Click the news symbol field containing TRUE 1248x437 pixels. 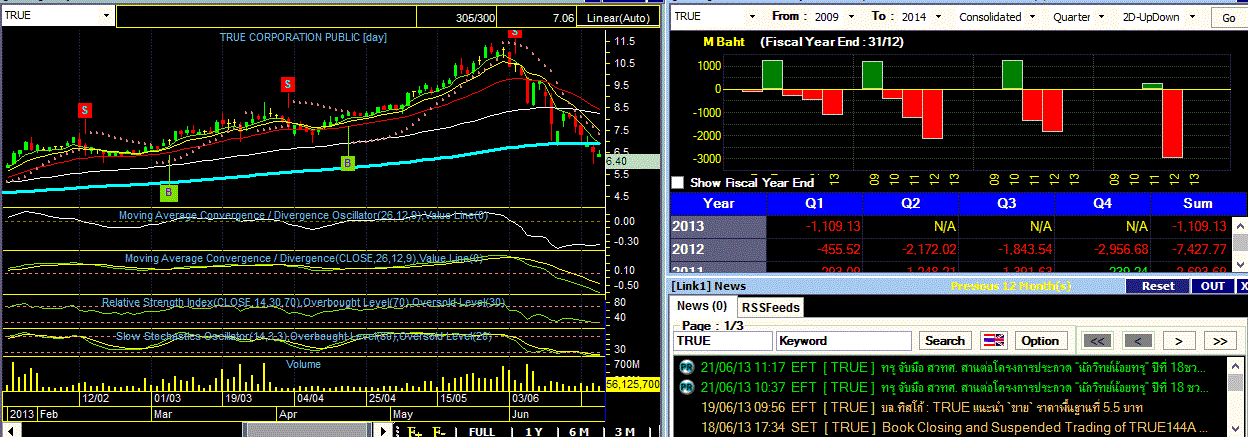[722, 341]
